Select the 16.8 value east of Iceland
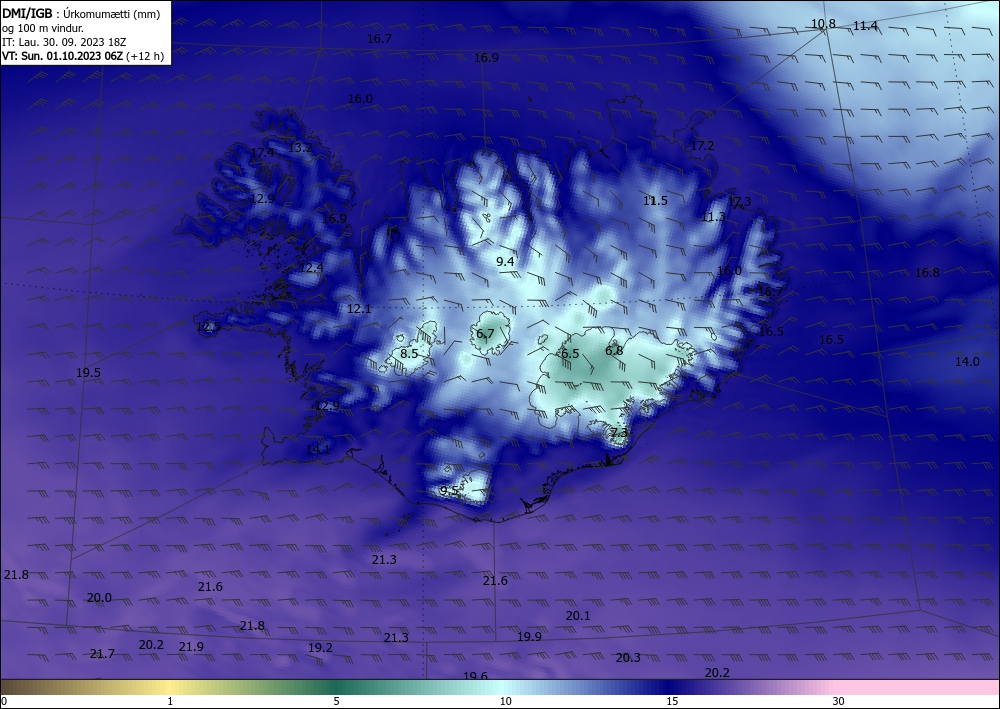The height and width of the screenshot is (709, 1000). (x=927, y=272)
